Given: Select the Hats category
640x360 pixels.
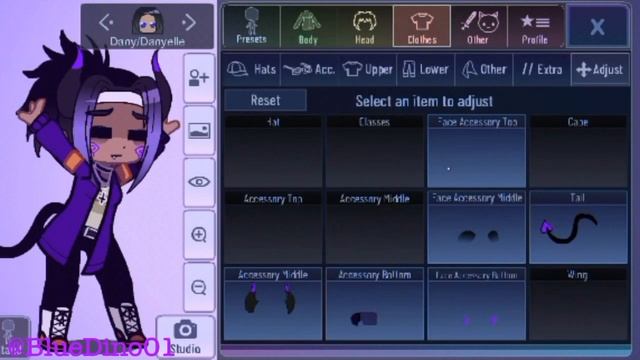Looking at the screenshot, I should click(252, 69).
